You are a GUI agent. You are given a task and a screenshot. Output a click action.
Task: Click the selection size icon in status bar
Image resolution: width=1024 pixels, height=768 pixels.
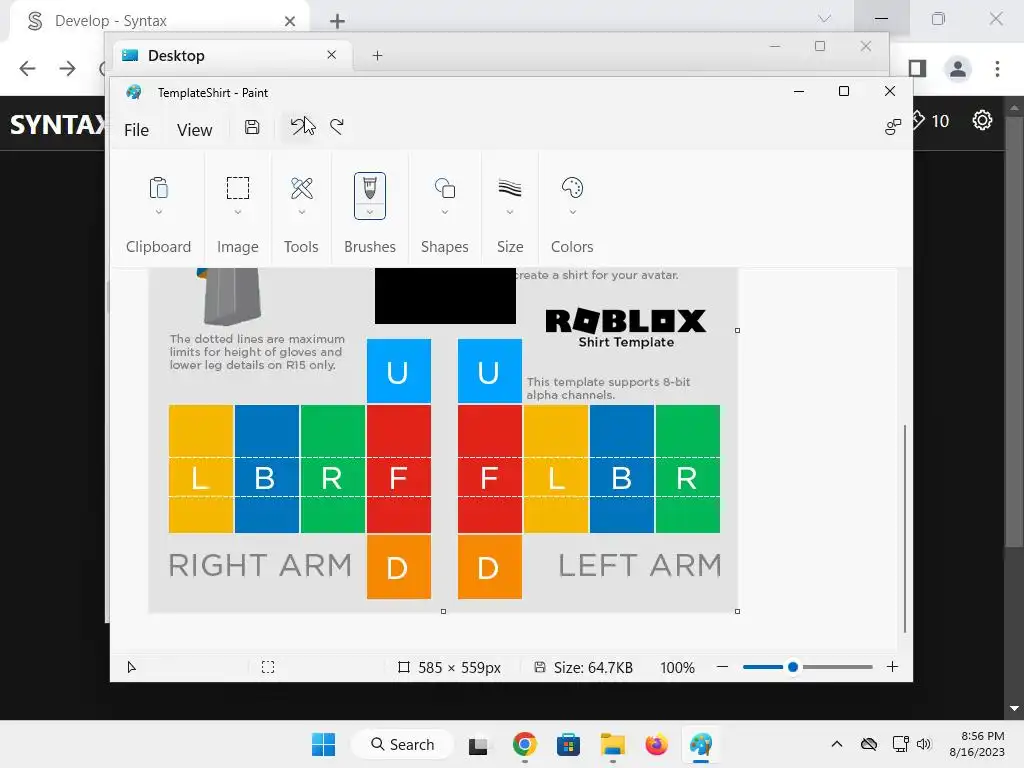tap(268, 667)
